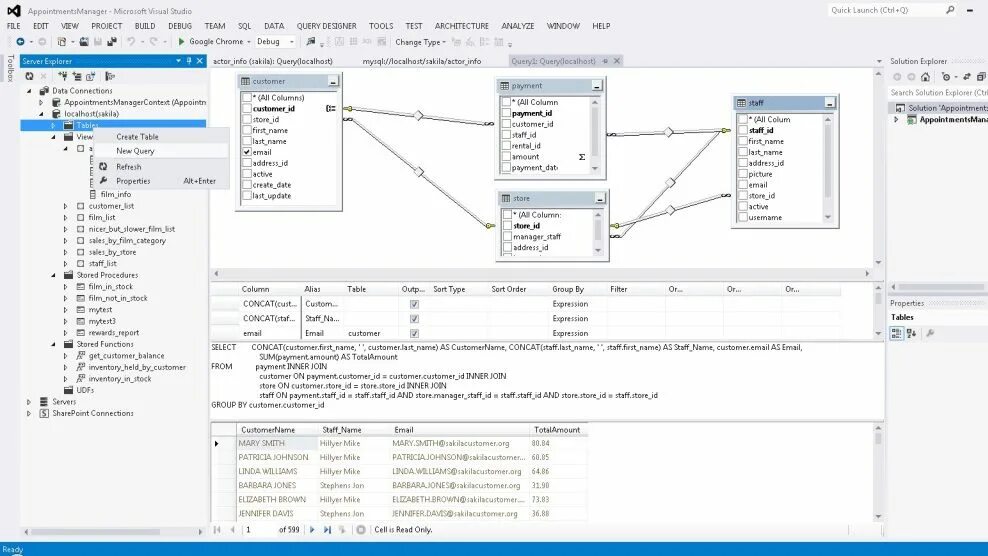988x556 pixels.
Task: Minimize the payment table box
Action: pos(597,86)
